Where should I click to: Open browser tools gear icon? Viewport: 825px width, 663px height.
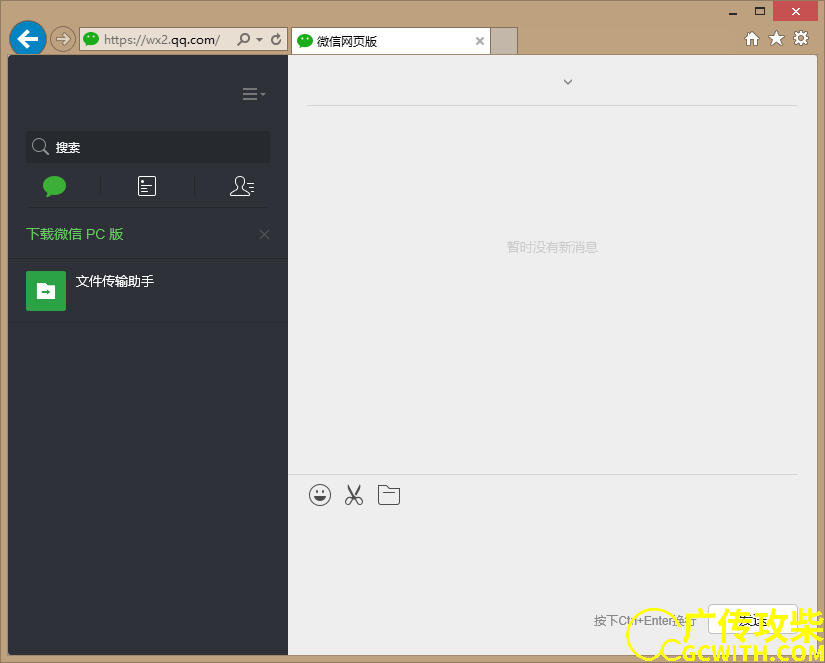801,38
